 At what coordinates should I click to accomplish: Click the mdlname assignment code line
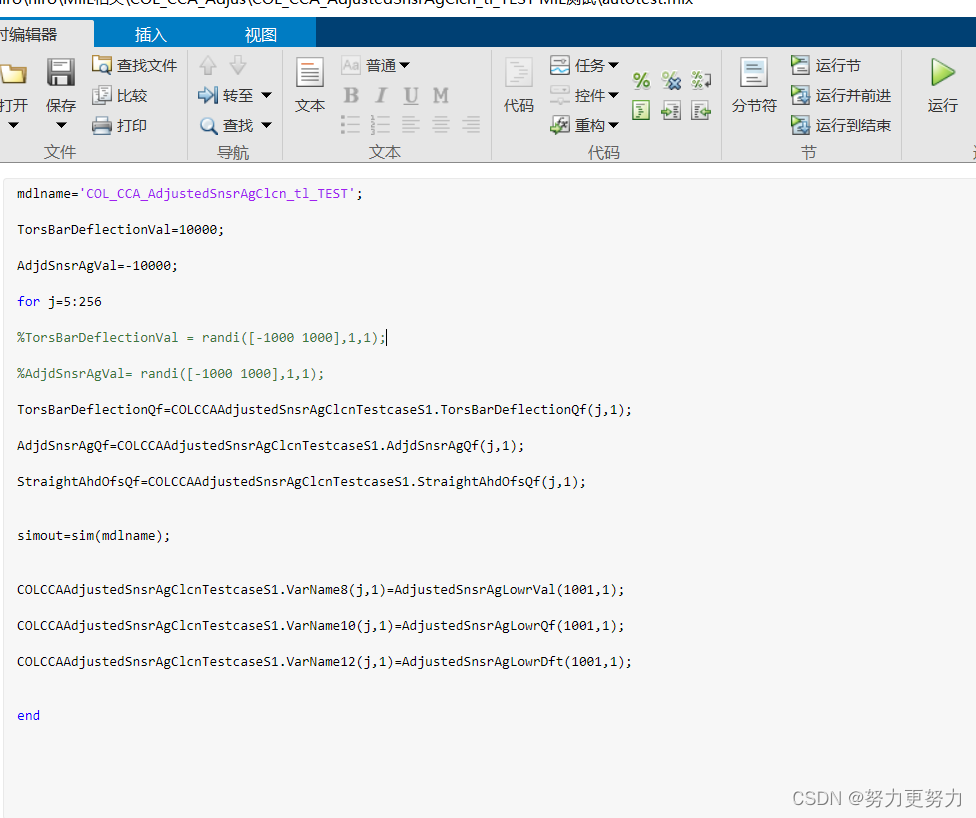tap(190, 194)
